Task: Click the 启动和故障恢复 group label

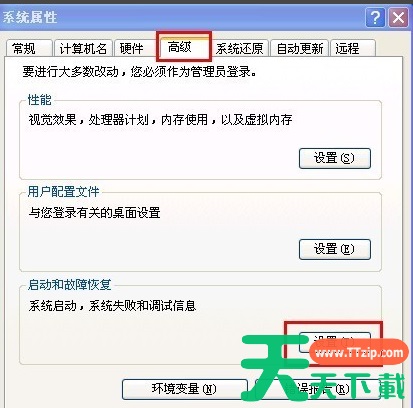Action: pyautogui.click(x=69, y=285)
